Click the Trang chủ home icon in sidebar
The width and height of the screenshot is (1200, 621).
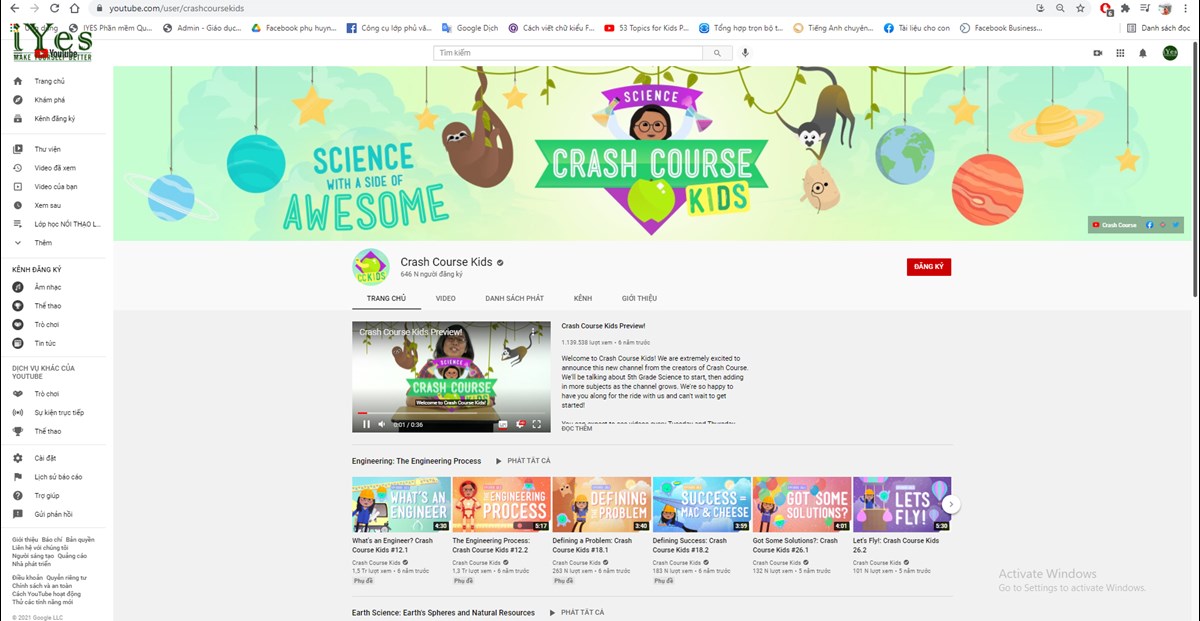point(17,81)
